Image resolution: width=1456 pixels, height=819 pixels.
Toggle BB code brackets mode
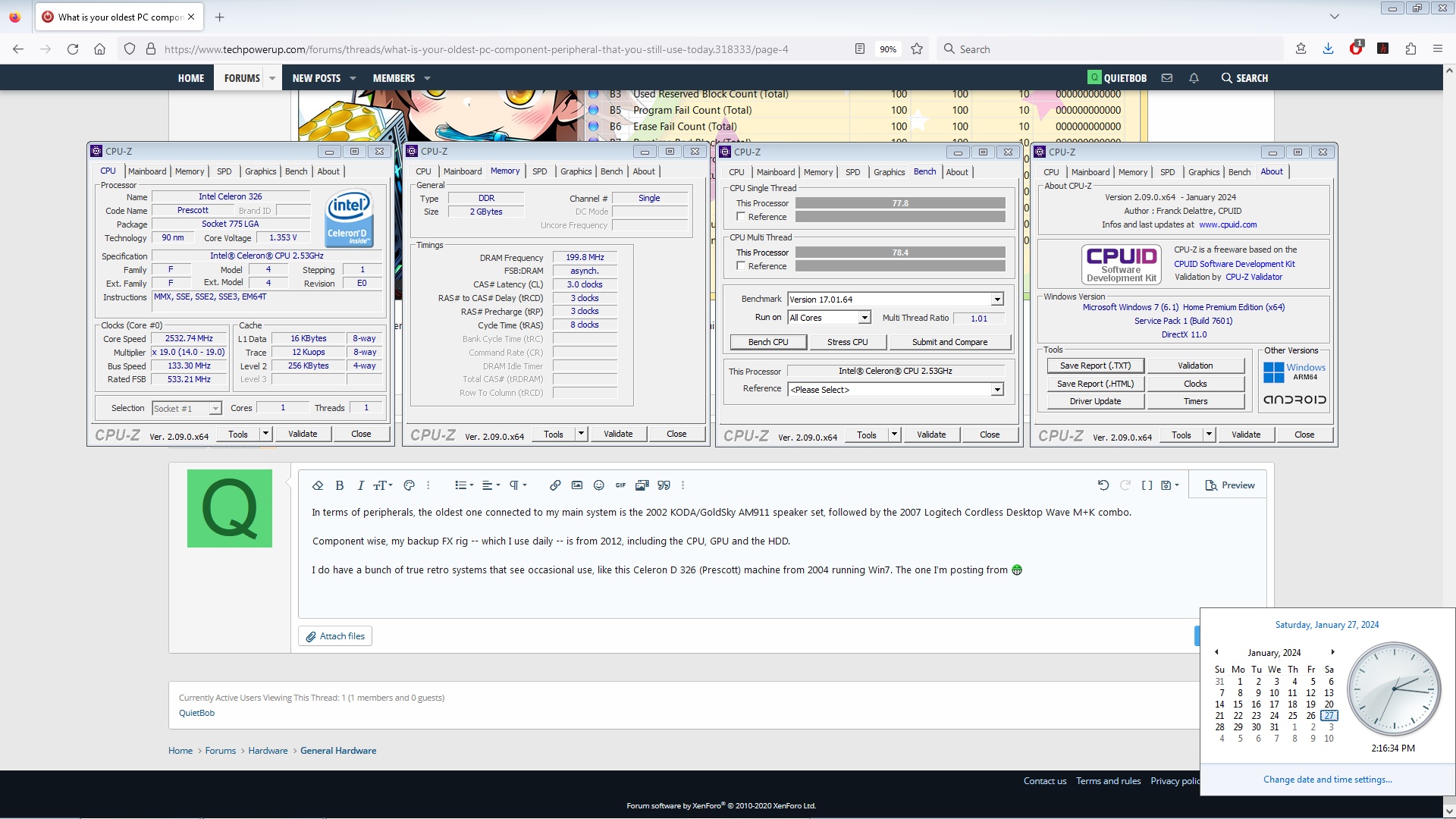[x=1147, y=485]
